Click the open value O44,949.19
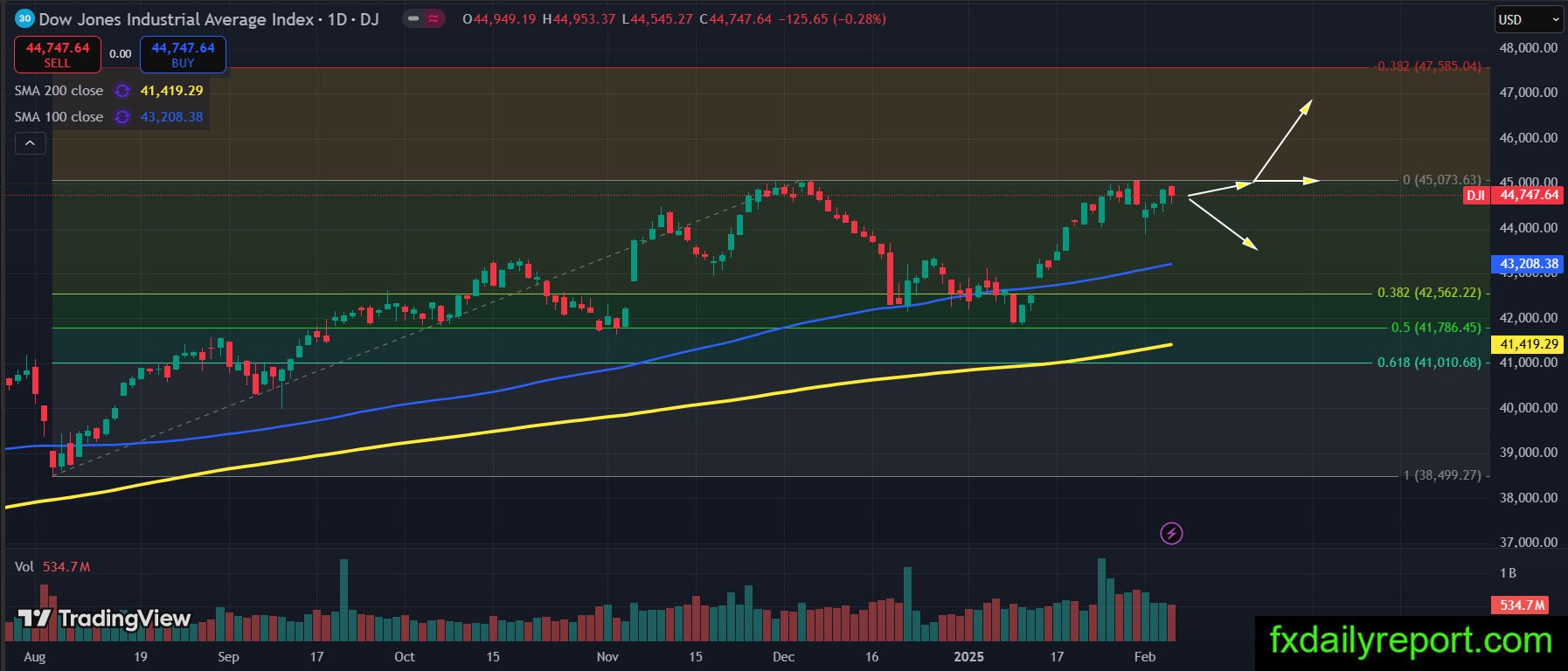Viewport: 1568px width, 671px height. 499,19
